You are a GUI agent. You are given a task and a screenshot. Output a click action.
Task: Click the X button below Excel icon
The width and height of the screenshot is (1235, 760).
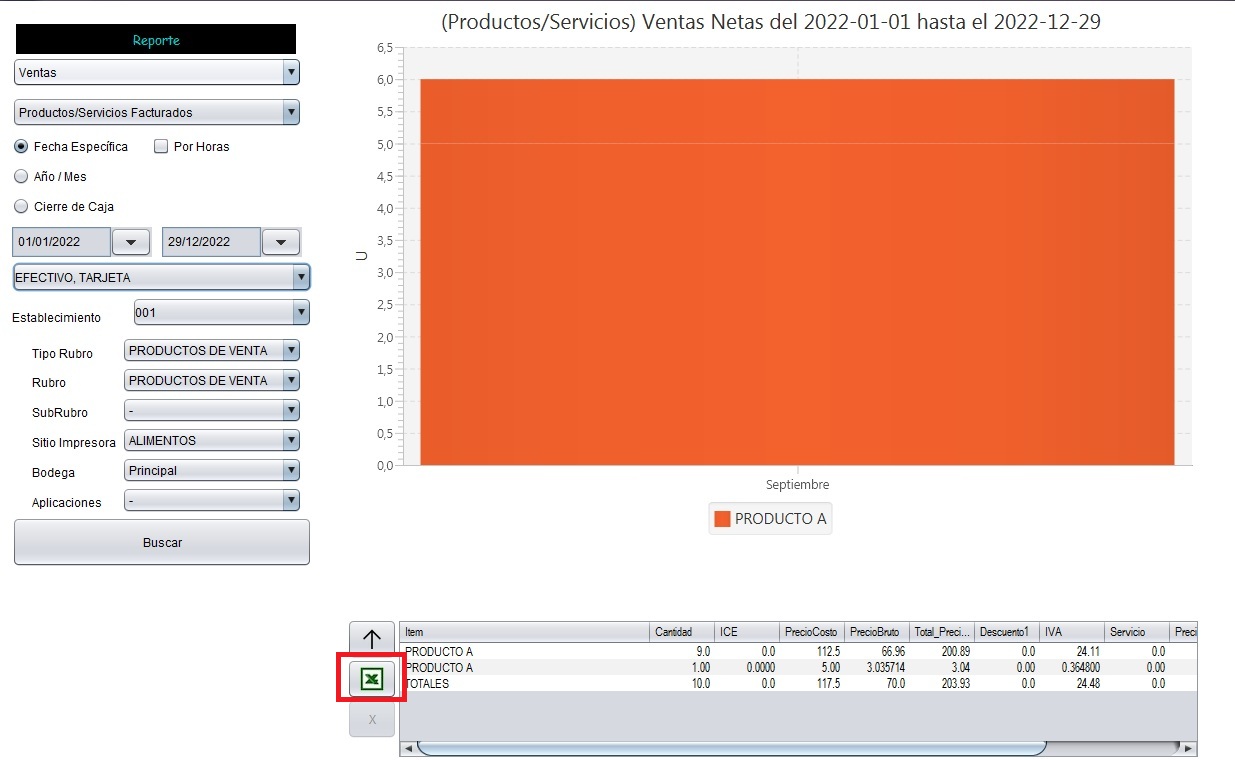coord(371,719)
